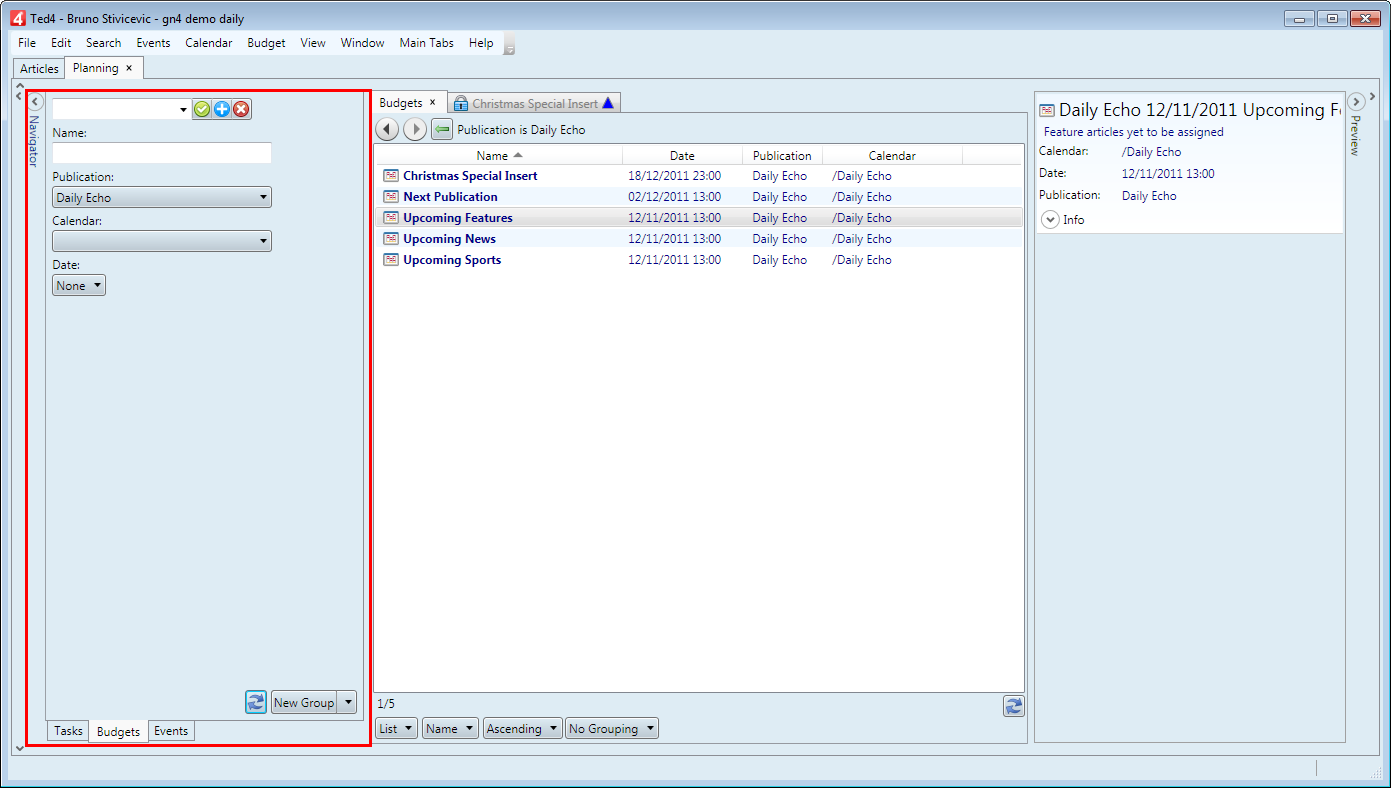Click the forward navigation arrow in Budgets
Viewport: 1391px width, 788px height.
click(x=415, y=129)
